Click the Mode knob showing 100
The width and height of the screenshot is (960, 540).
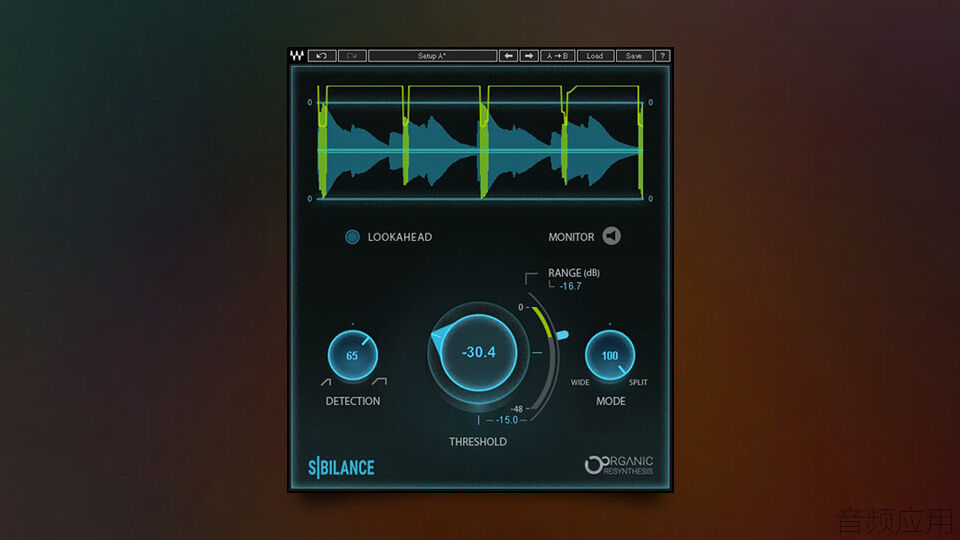(x=610, y=355)
